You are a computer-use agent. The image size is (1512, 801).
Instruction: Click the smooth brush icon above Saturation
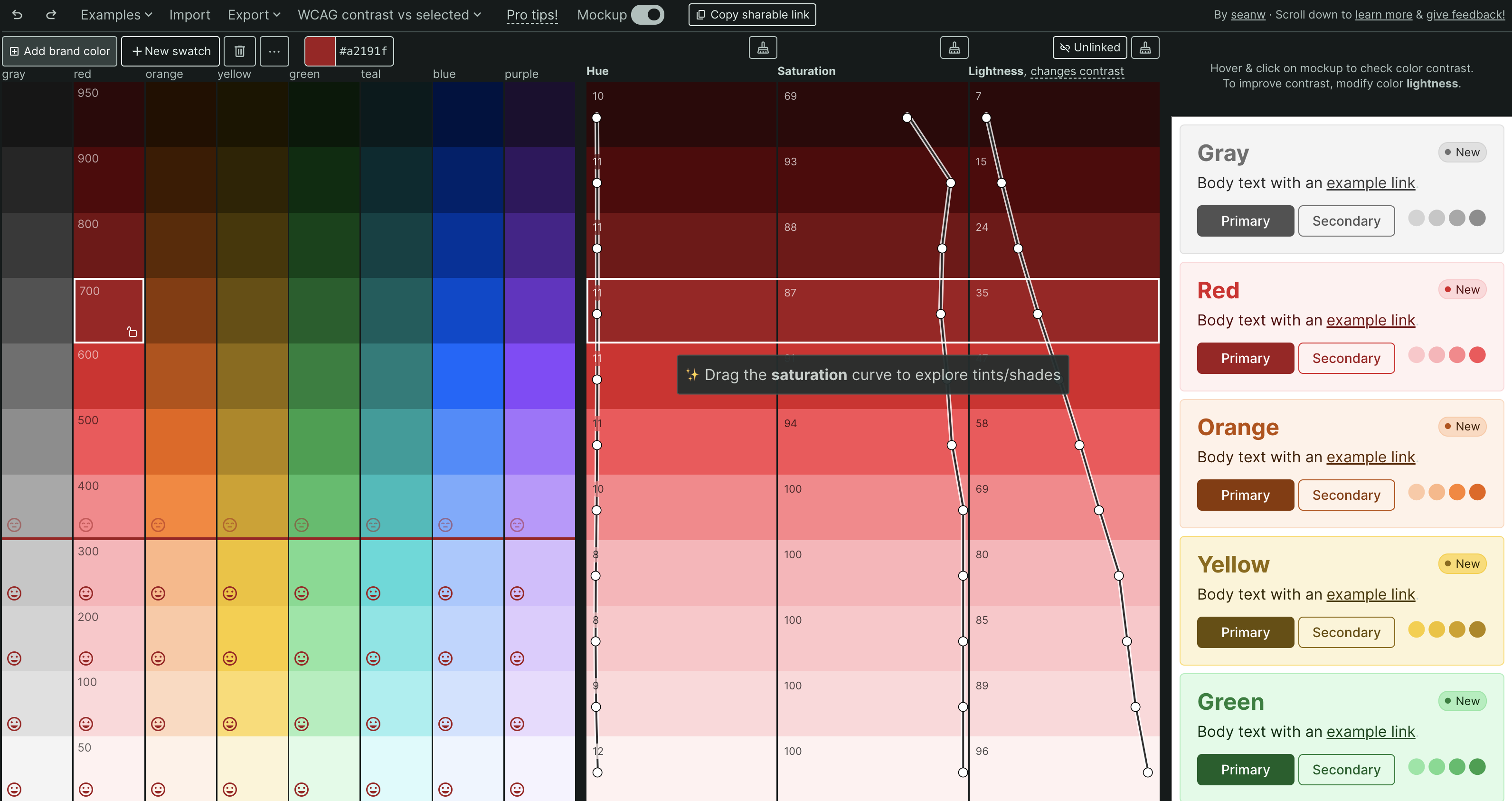point(954,48)
